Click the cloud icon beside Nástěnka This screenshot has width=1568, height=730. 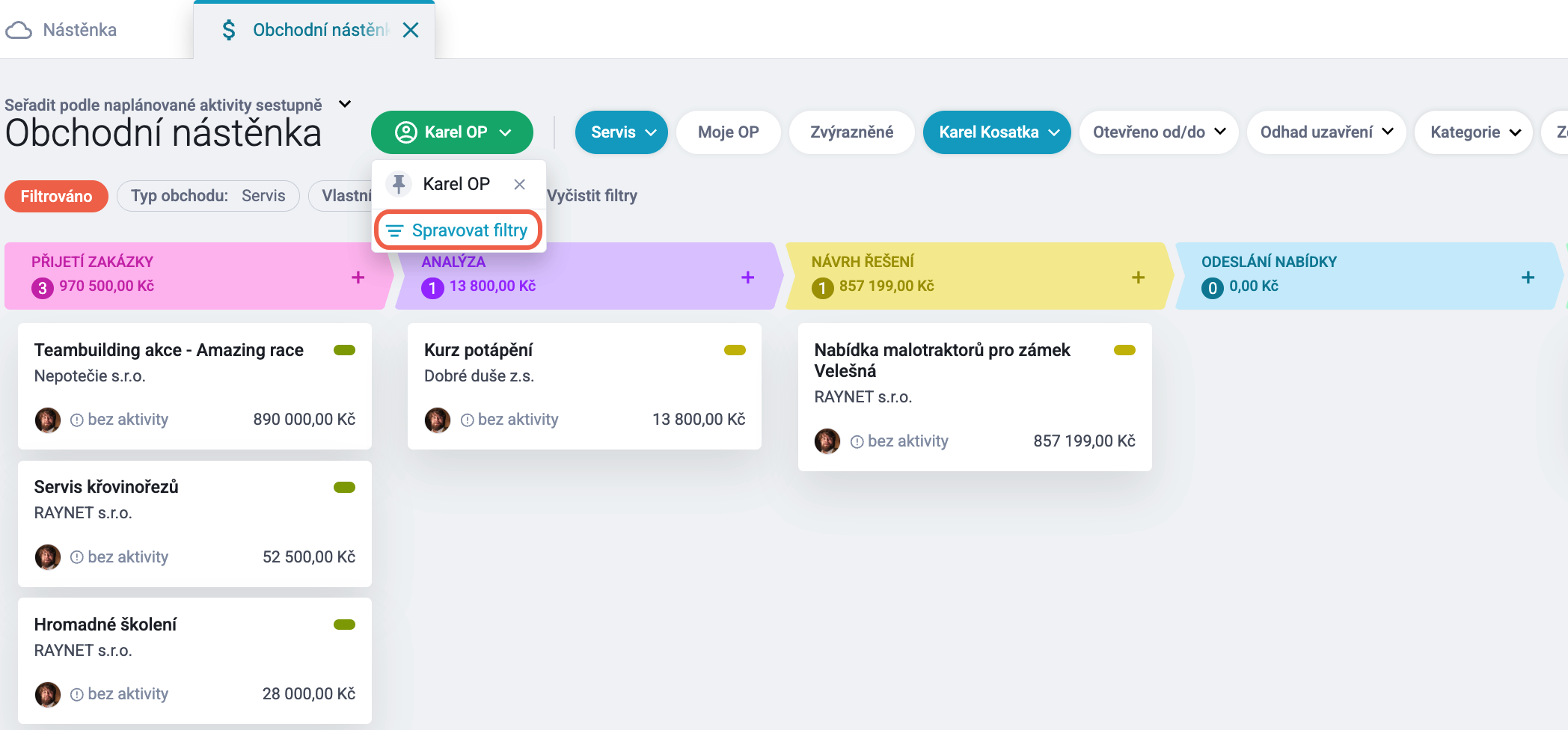19,30
